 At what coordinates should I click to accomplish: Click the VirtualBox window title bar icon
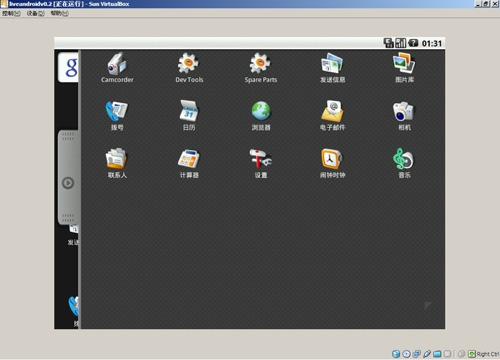point(4,4)
